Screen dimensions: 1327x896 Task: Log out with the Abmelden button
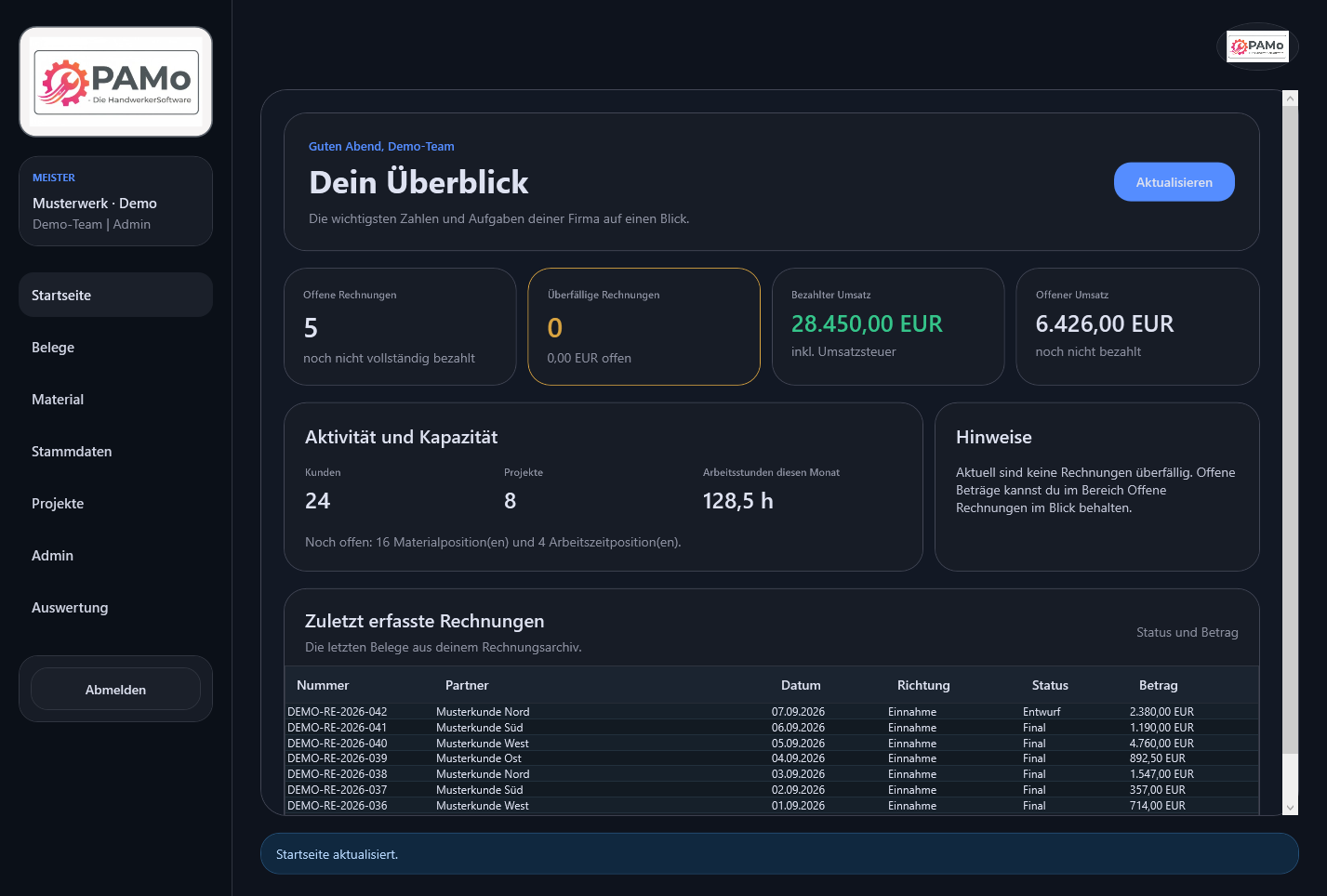(x=116, y=690)
